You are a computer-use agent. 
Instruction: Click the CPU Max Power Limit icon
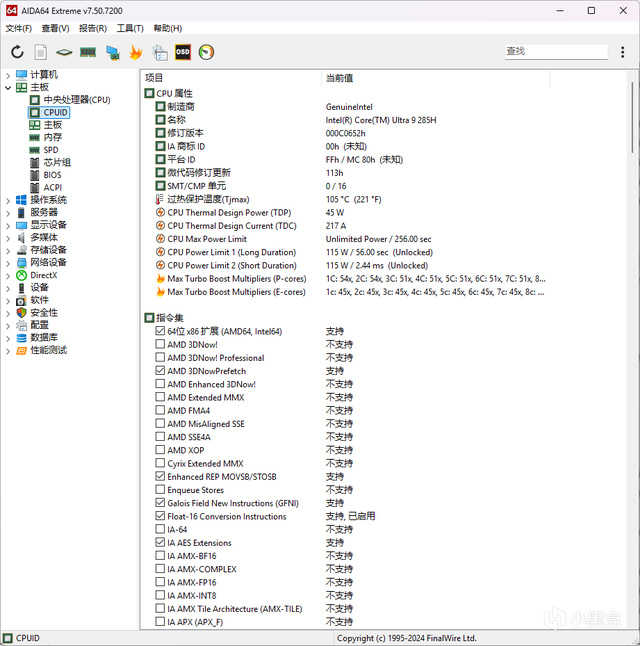coord(160,239)
